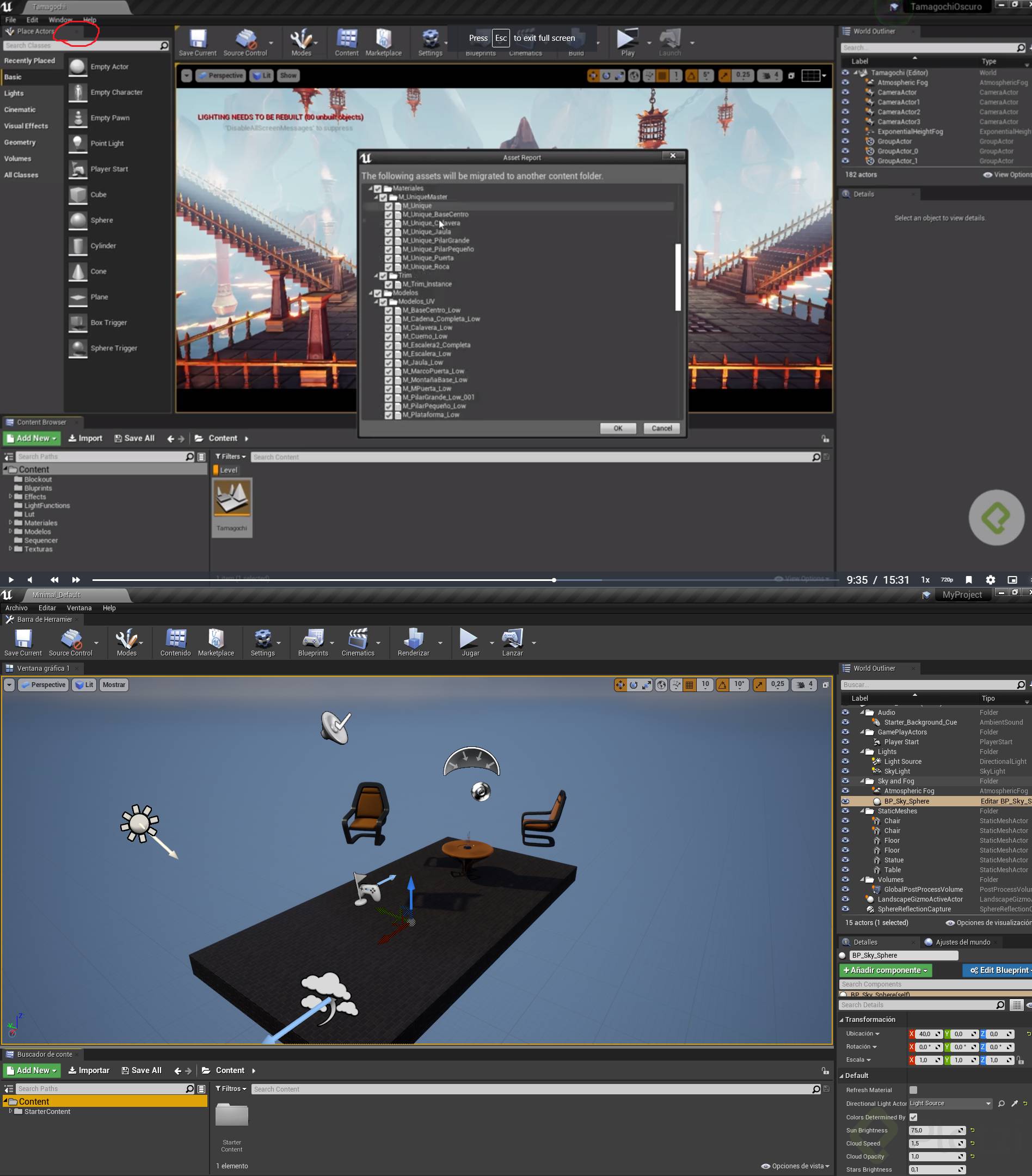Uncheck the M_Unique_Roca asset checkbox

click(388, 267)
